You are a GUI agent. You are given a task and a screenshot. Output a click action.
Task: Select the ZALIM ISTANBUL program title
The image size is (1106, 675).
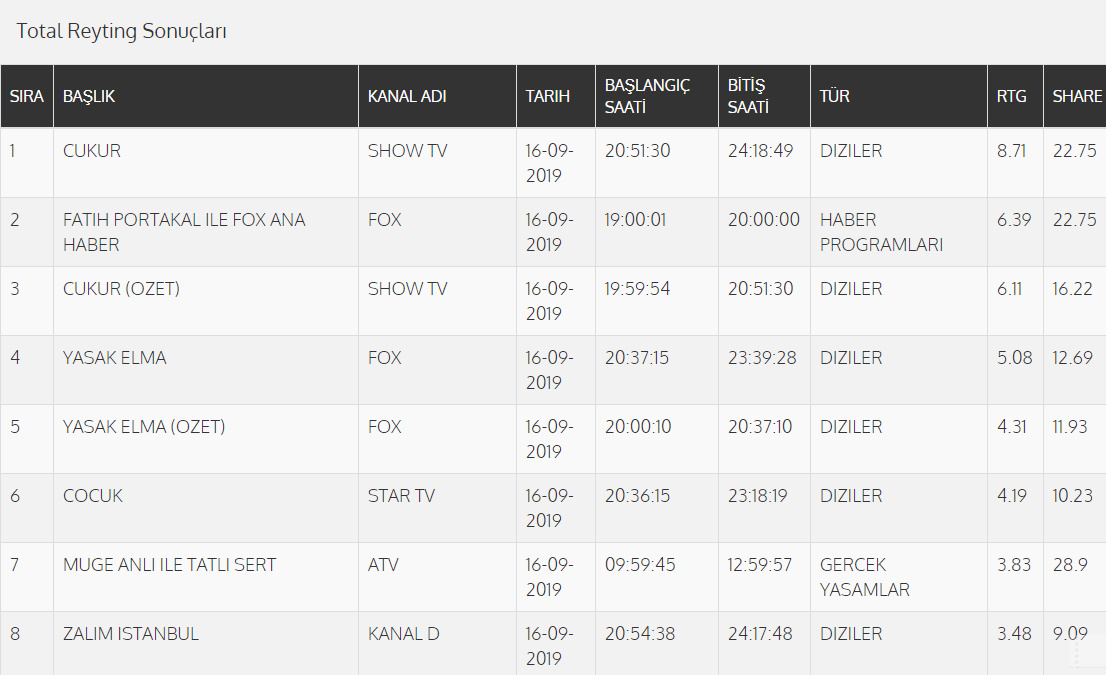click(x=131, y=634)
